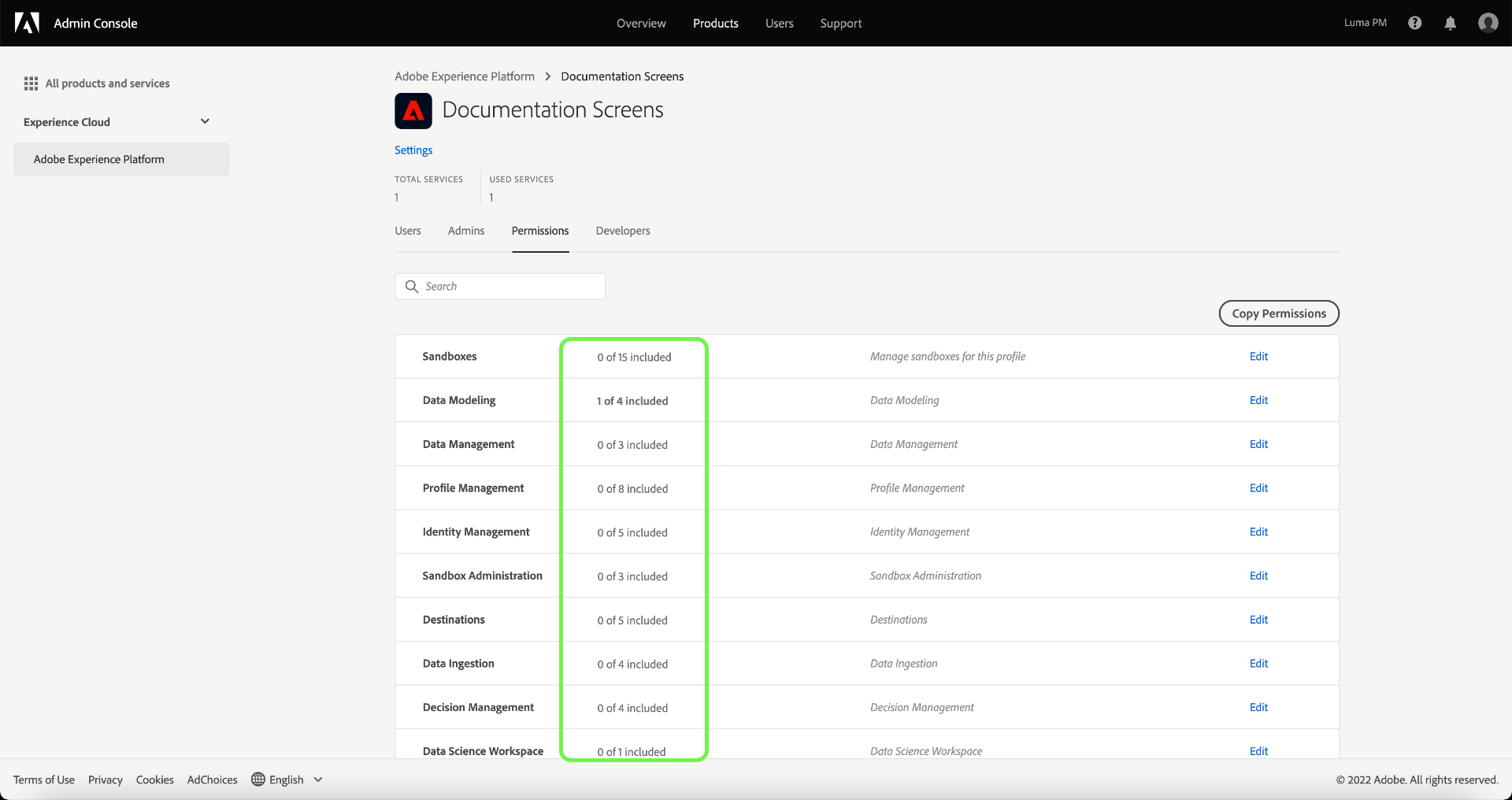Click the '0 of 15 included' count

point(635,357)
